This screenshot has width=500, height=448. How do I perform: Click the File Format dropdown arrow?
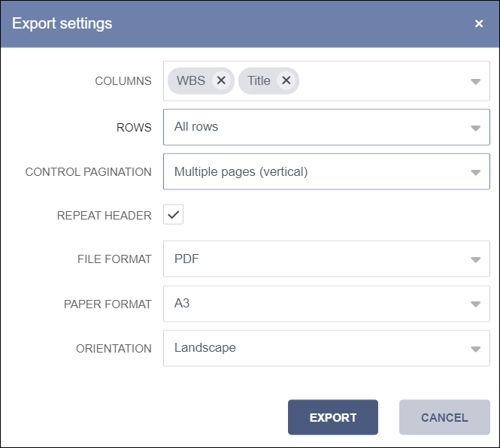coord(475,259)
